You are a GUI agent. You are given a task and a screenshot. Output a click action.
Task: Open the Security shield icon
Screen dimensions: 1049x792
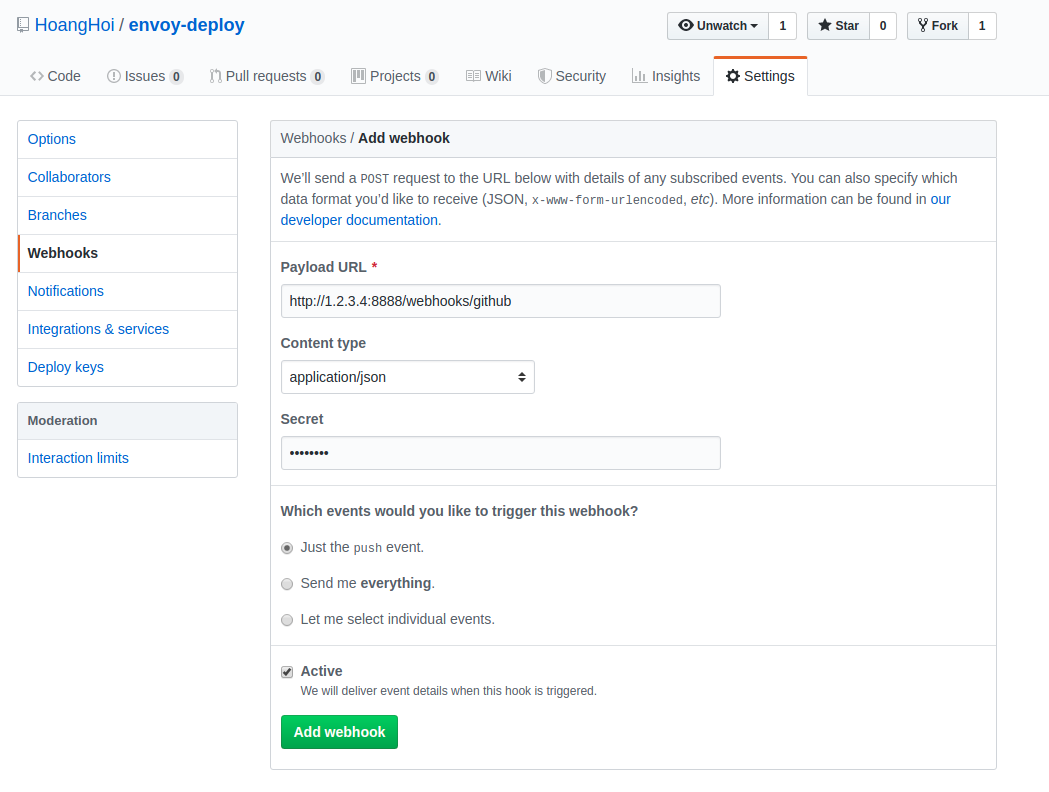pyautogui.click(x=544, y=76)
